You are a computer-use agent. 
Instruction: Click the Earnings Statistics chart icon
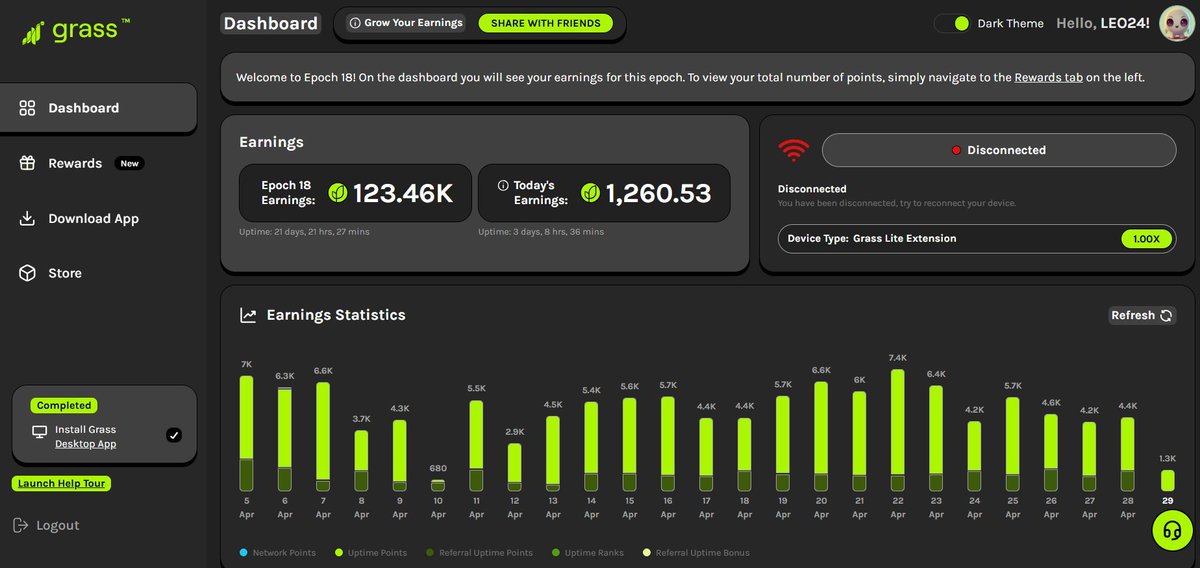pyautogui.click(x=248, y=315)
